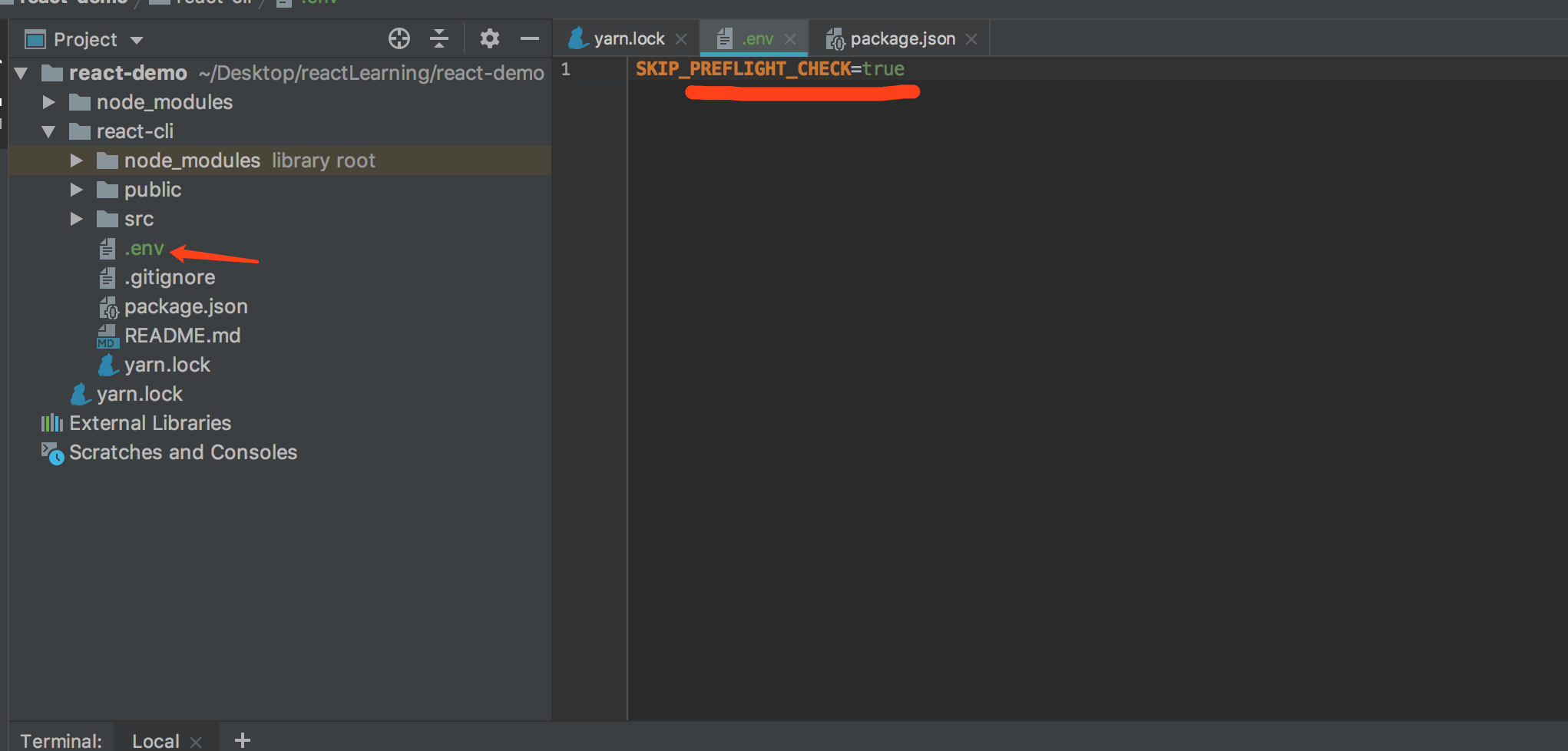The image size is (1568, 751).
Task: Select package.json in project tree
Action: [x=186, y=306]
